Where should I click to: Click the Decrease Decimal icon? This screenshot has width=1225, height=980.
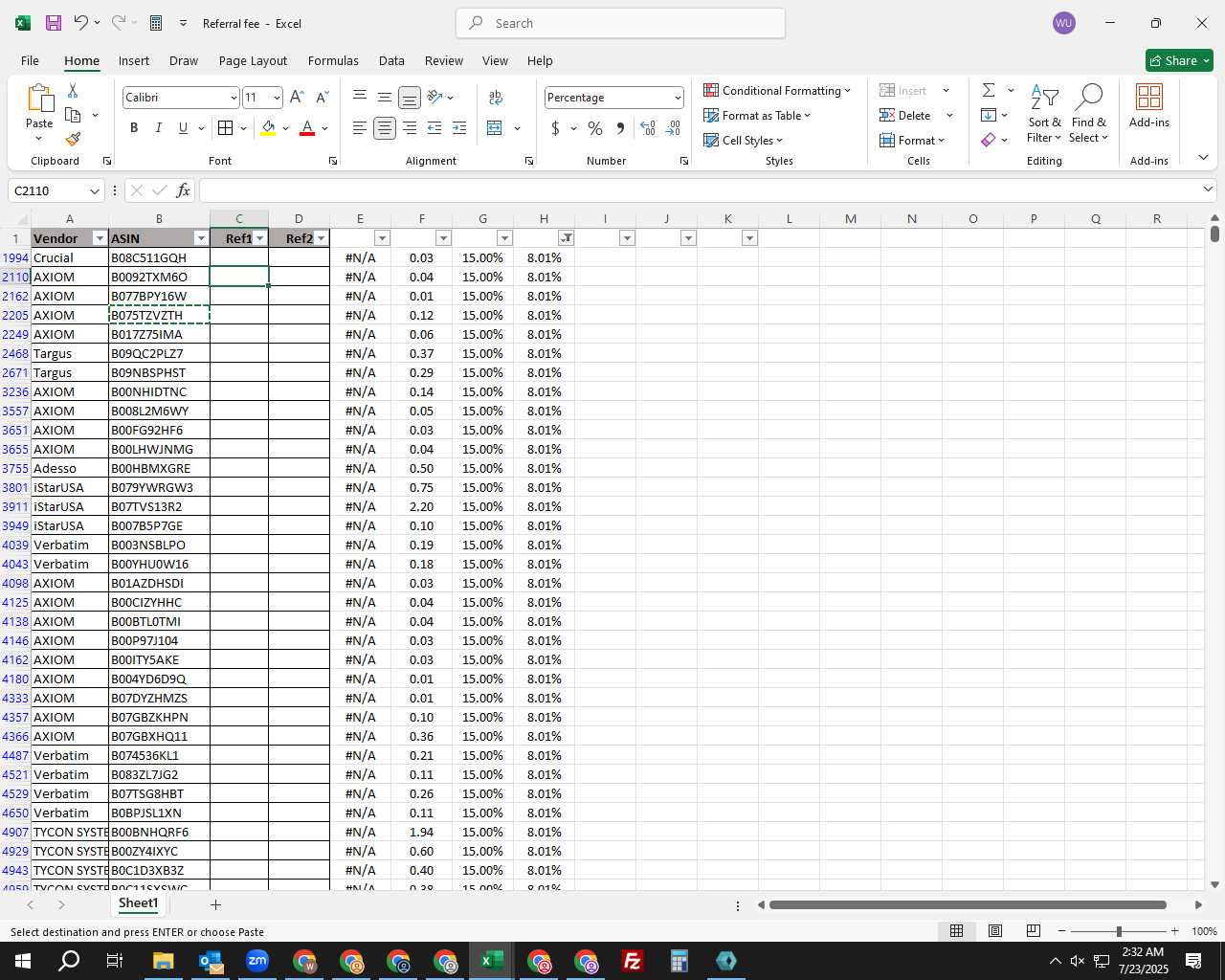pyautogui.click(x=673, y=128)
